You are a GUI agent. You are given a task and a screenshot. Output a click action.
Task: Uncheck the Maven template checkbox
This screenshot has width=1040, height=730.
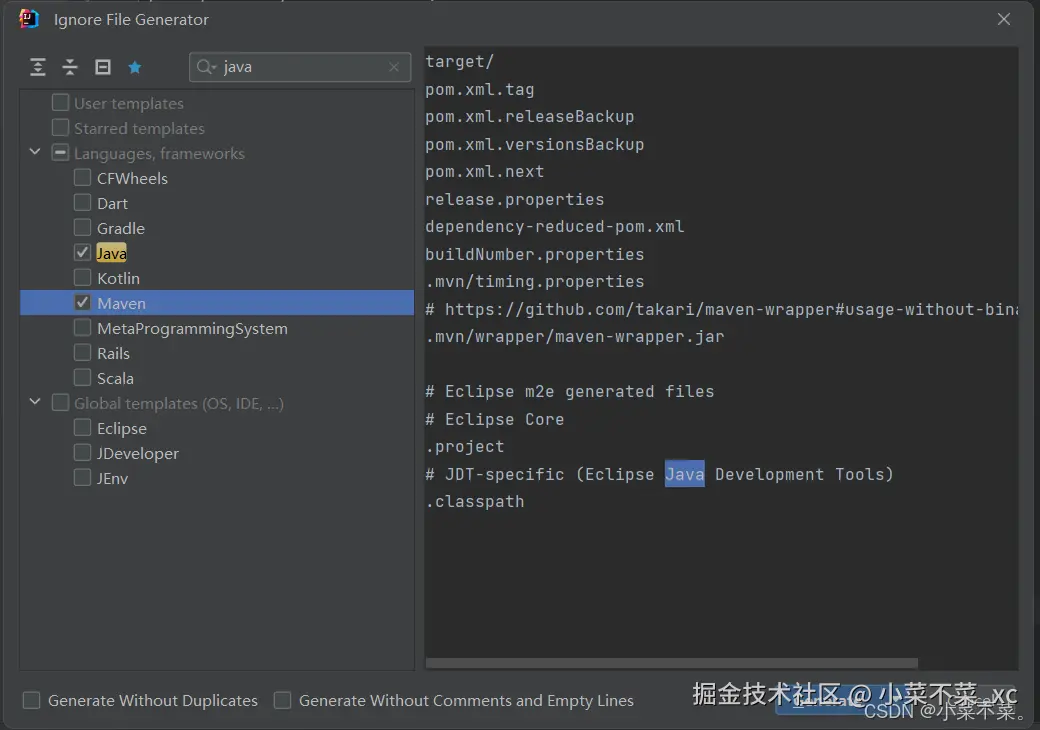pyautogui.click(x=82, y=302)
